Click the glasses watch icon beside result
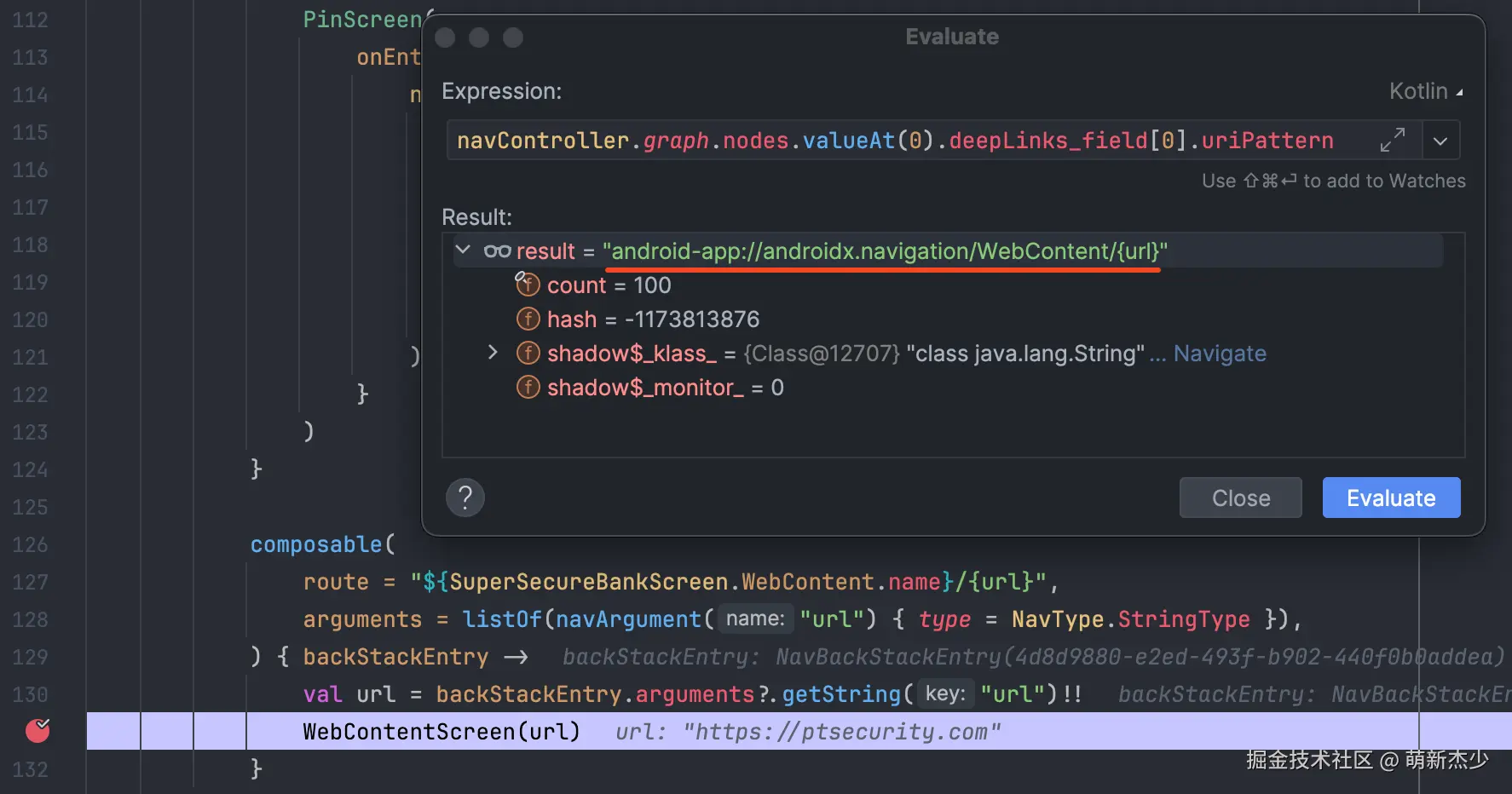 497,251
